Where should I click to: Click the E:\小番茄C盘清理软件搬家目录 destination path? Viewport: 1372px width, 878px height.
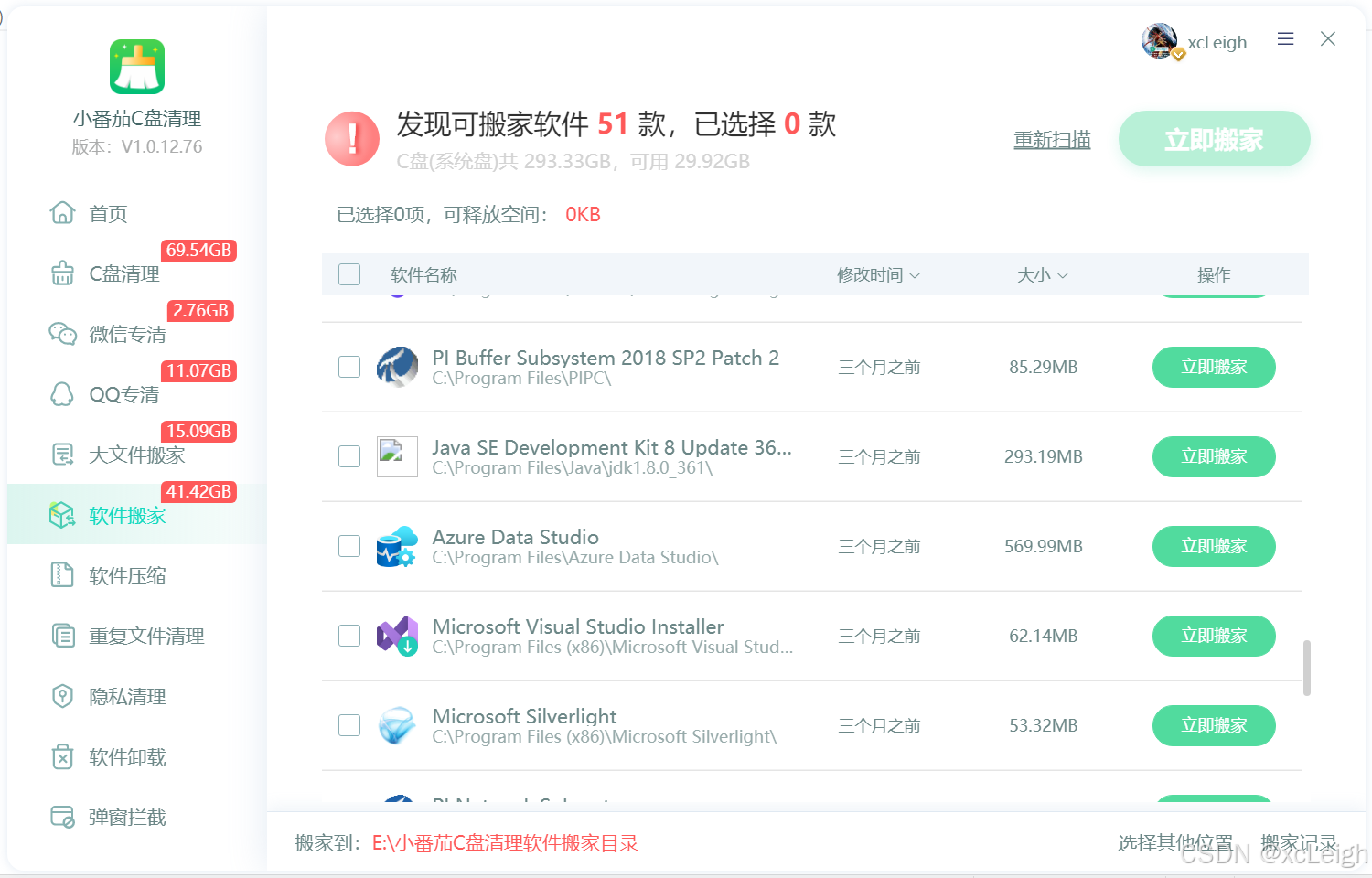point(505,843)
